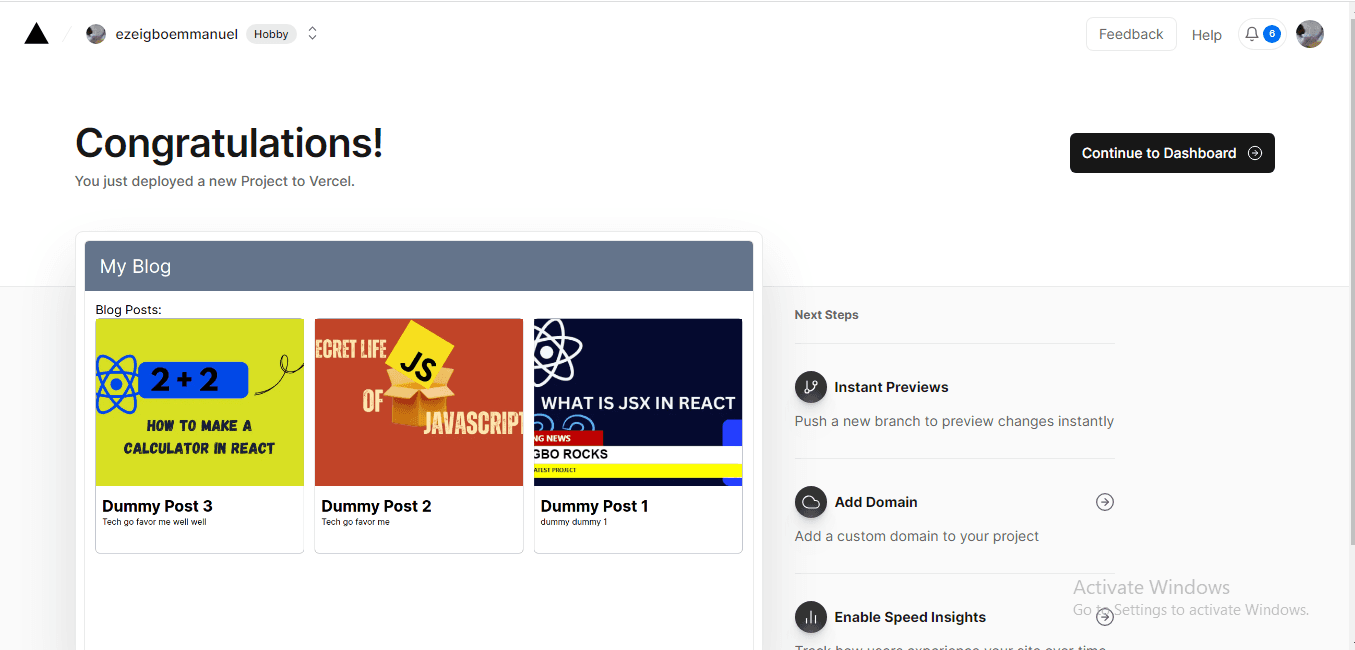The width and height of the screenshot is (1355, 650).
Task: Click the Add Domain globe icon
Action: (x=810, y=502)
